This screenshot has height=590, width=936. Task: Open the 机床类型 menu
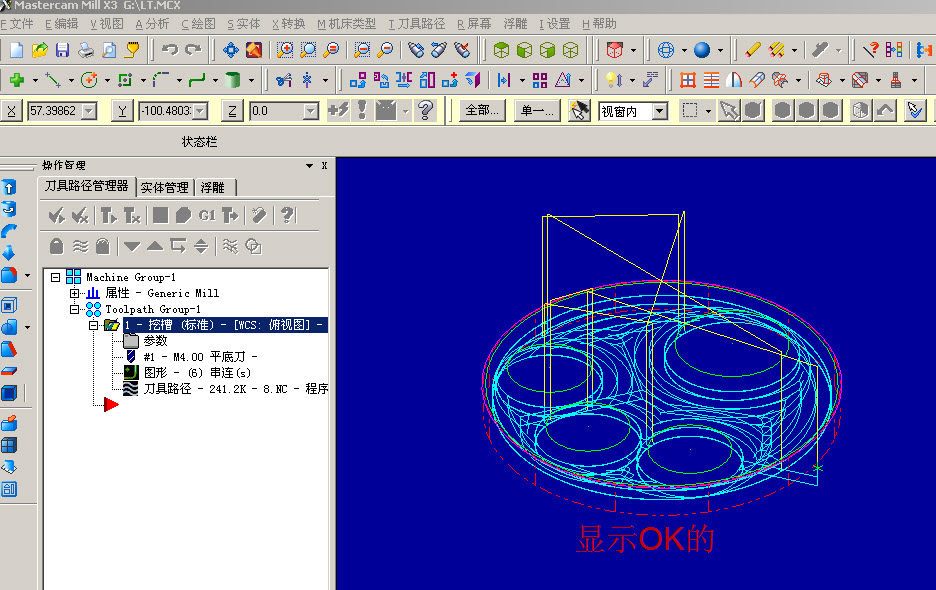pos(347,24)
